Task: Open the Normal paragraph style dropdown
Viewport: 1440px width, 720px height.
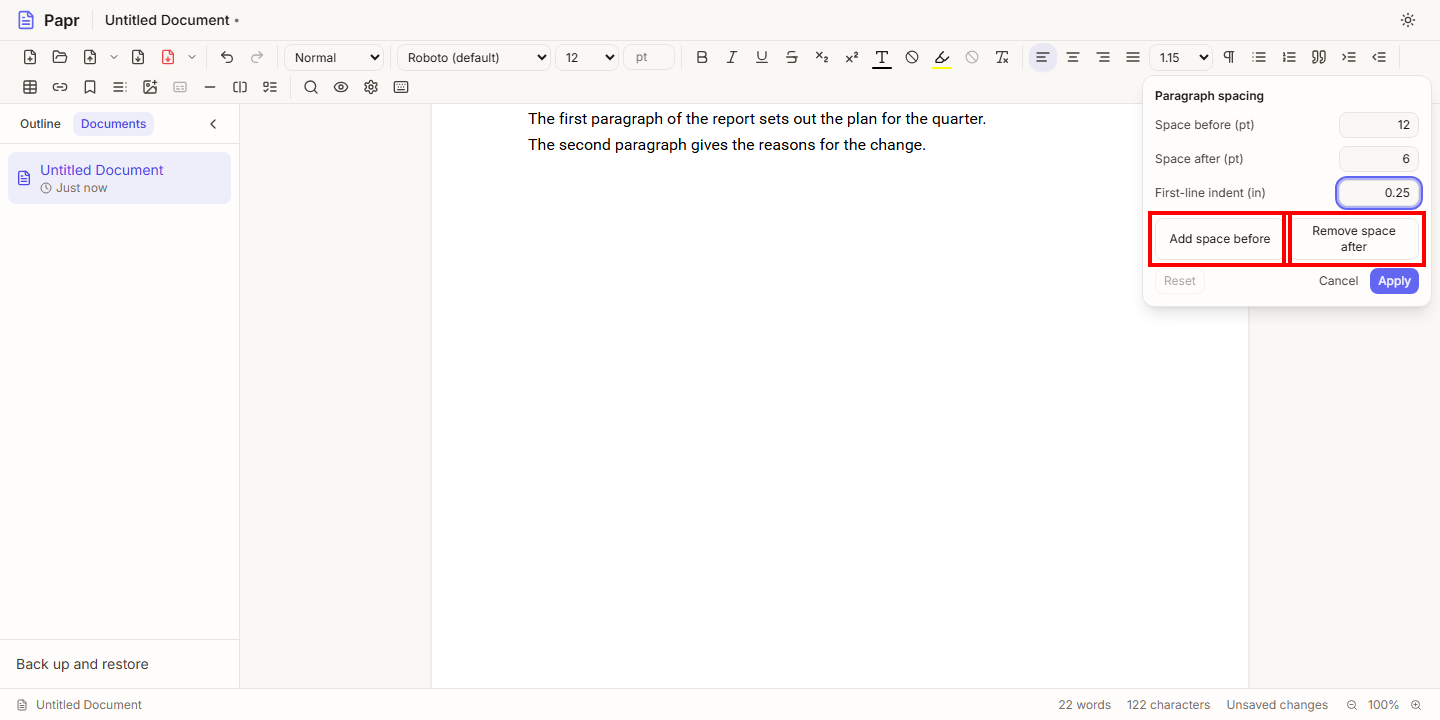Action: 334,57
